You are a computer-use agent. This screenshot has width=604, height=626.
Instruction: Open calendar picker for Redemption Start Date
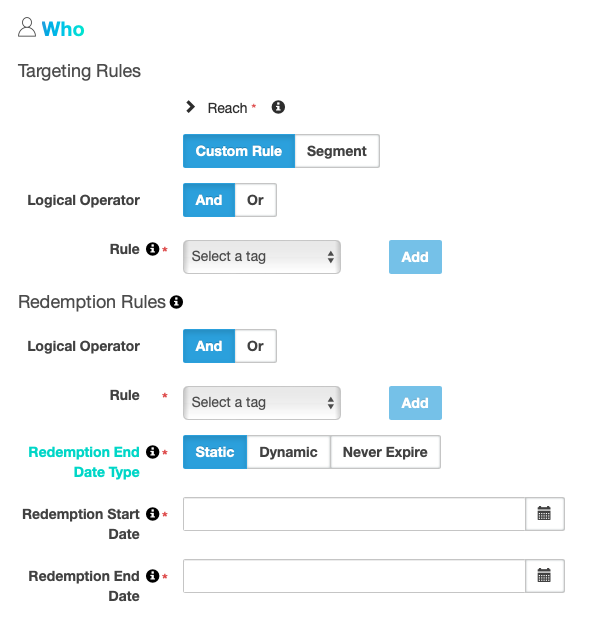coord(544,514)
